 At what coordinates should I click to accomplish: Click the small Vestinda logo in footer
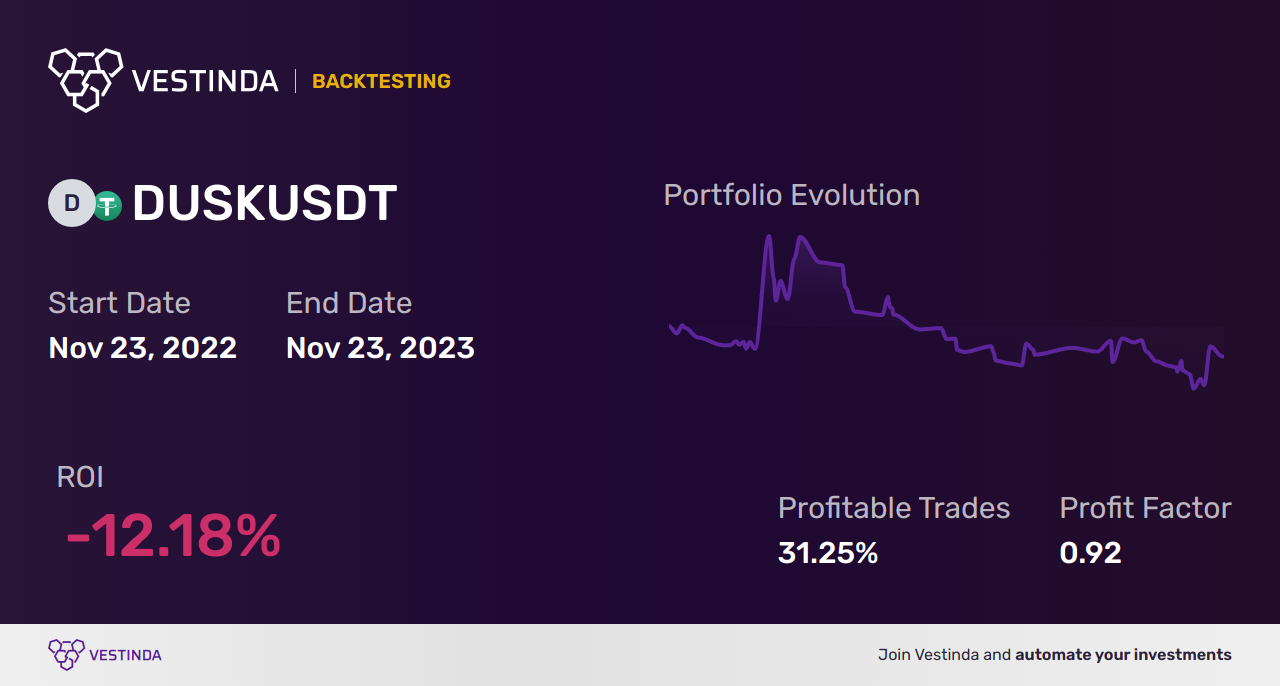pos(66,655)
